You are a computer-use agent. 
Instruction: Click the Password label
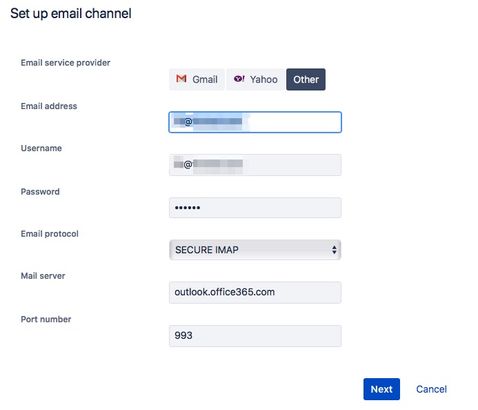pos(40,192)
